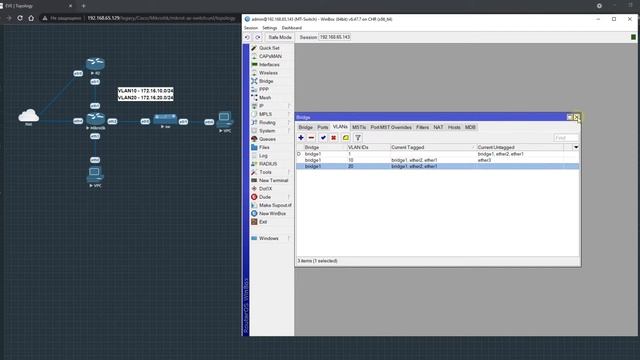Switch to the Ports tab

[323, 127]
